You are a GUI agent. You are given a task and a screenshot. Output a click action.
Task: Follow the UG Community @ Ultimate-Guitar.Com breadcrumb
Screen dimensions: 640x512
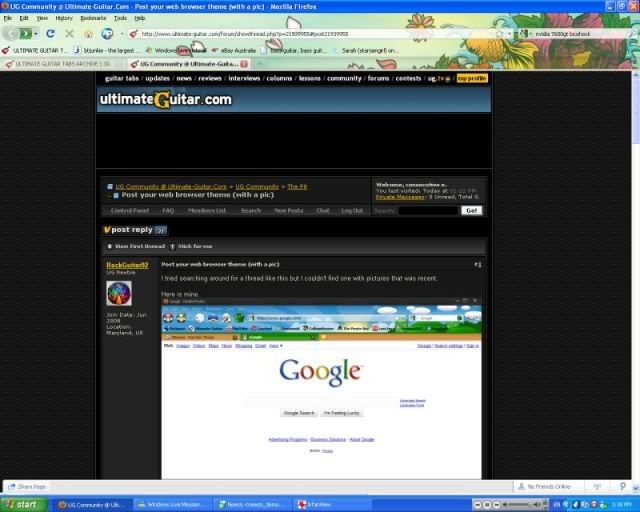(x=171, y=187)
